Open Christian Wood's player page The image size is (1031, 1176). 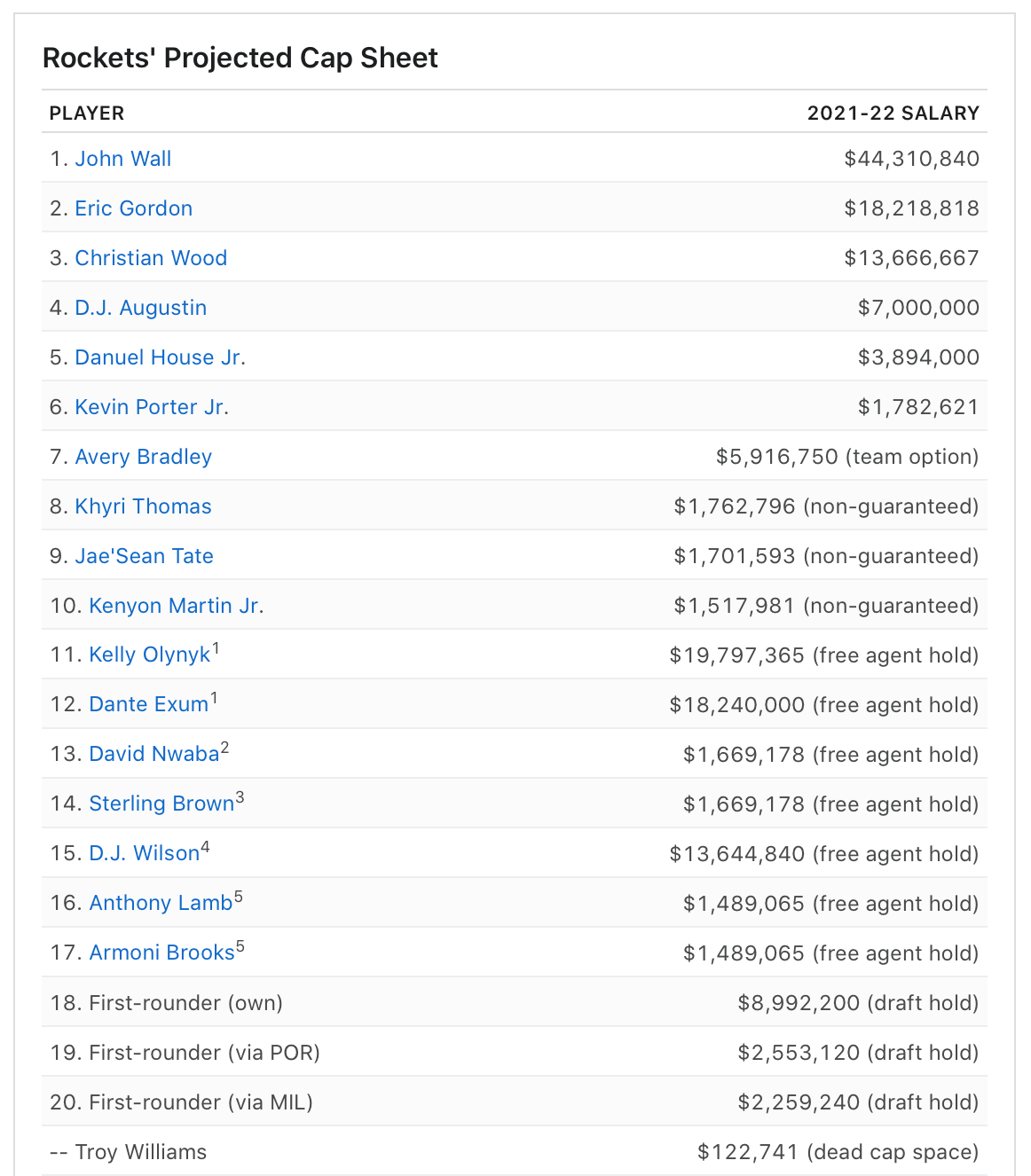point(151,258)
